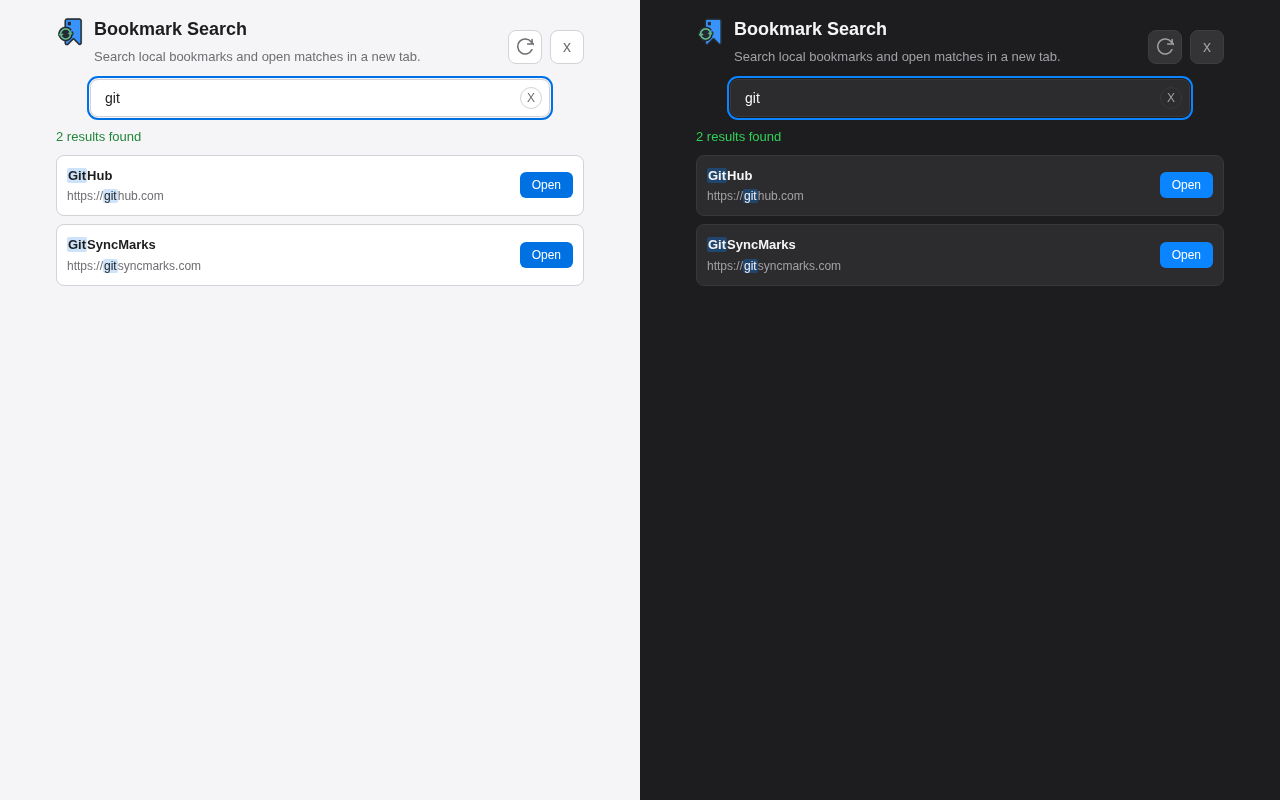Clear the search field in the dark panel
The height and width of the screenshot is (800, 1280).
tap(1170, 97)
